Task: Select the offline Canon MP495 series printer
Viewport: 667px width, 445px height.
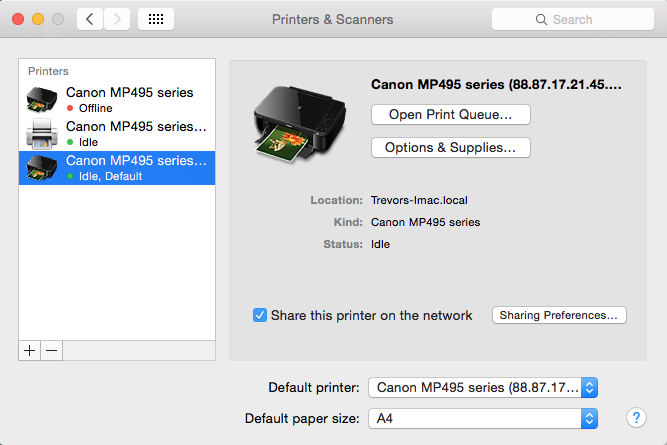Action: [x=129, y=99]
